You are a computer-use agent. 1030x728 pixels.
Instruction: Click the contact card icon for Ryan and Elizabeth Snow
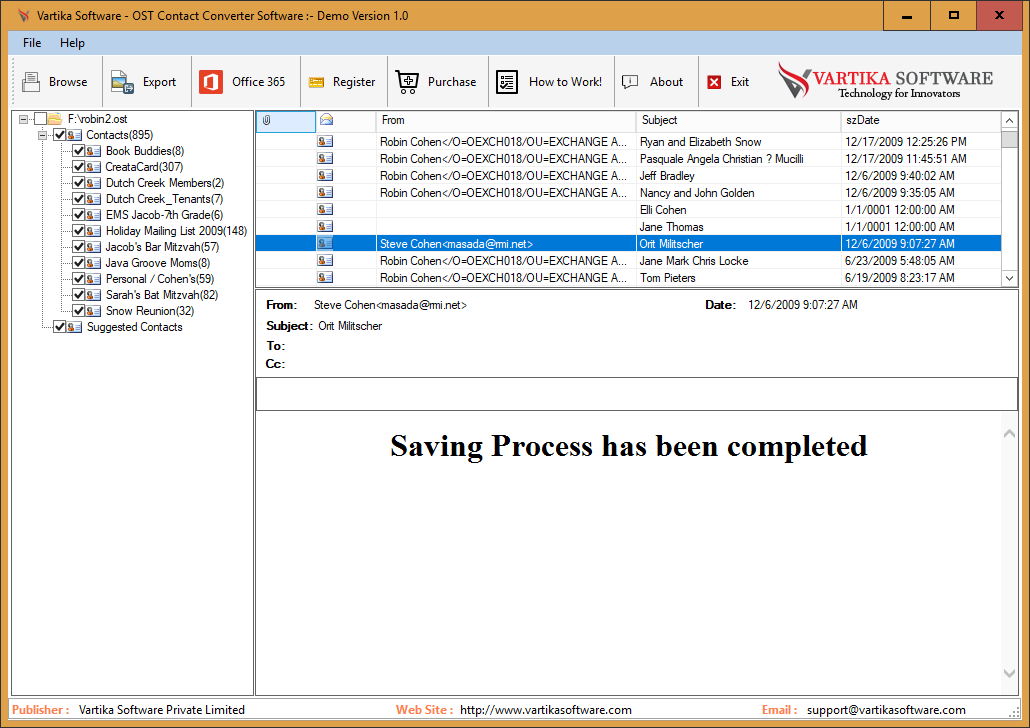pos(325,141)
